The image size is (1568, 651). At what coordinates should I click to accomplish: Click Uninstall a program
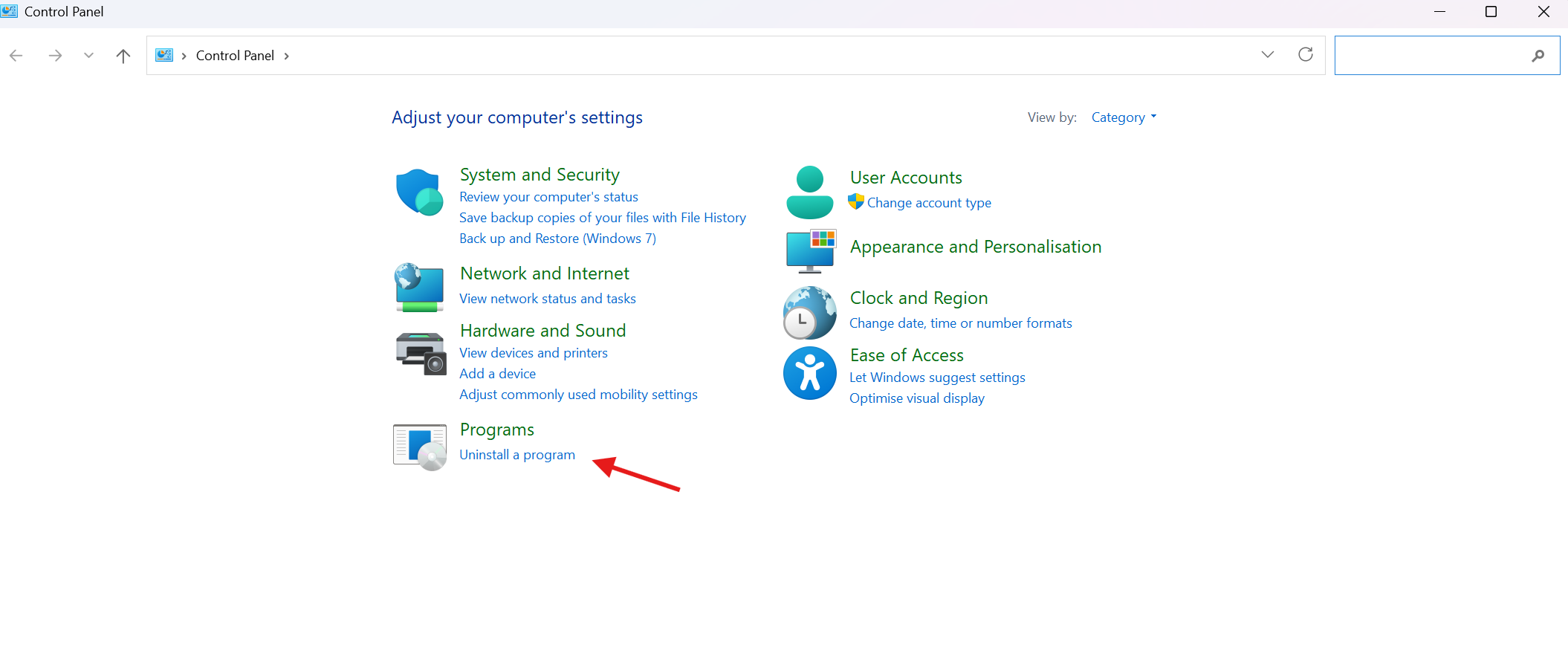pos(517,455)
